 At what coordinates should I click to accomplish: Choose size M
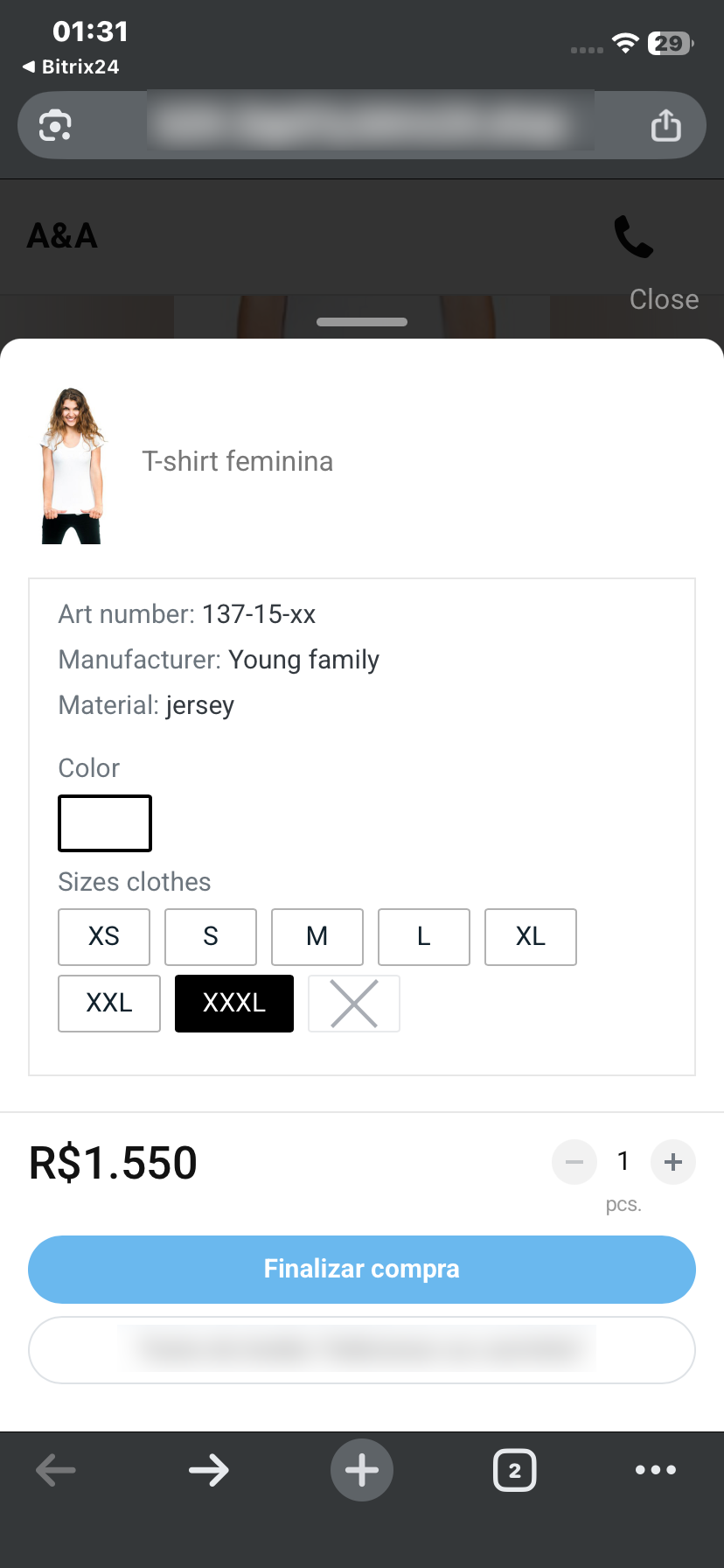(x=317, y=936)
